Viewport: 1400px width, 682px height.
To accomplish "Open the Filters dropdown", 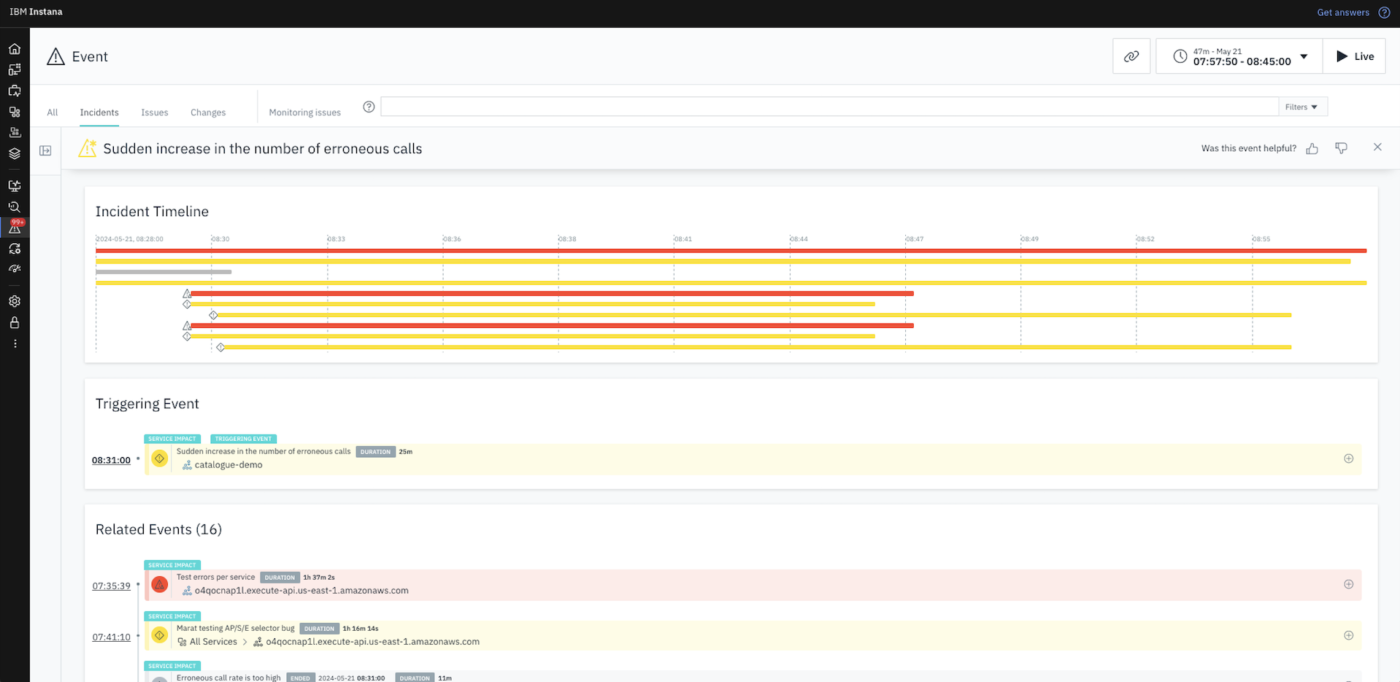I will [1302, 107].
